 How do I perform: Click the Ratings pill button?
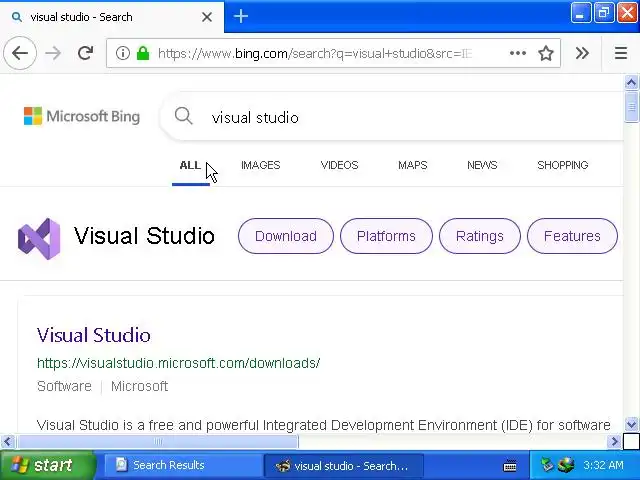tap(480, 236)
